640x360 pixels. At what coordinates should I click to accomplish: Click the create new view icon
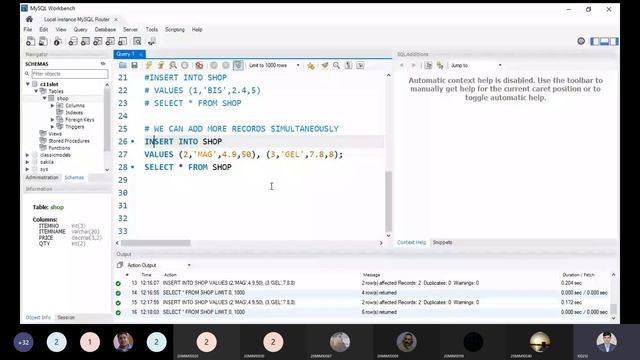(x=98, y=41)
